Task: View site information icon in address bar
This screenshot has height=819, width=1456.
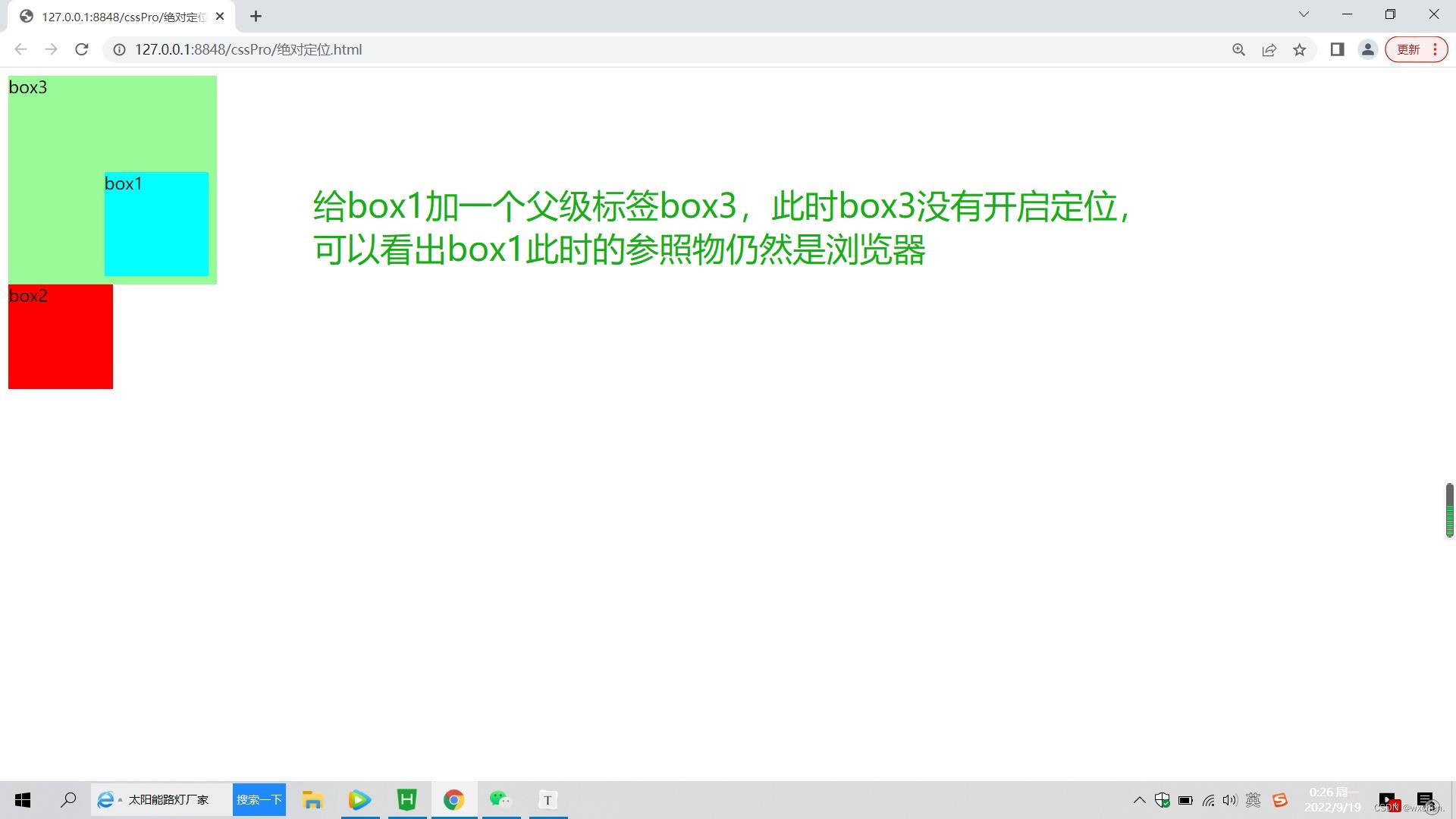Action: tap(119, 49)
